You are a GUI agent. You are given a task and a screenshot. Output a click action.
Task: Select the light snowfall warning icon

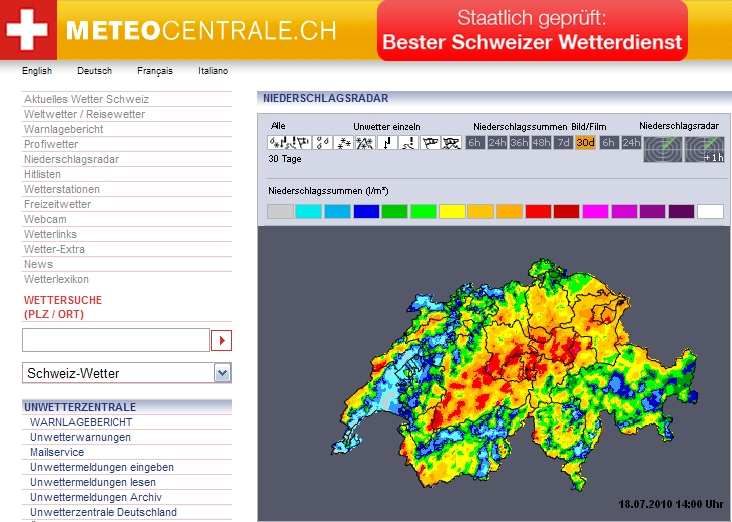pos(344,142)
